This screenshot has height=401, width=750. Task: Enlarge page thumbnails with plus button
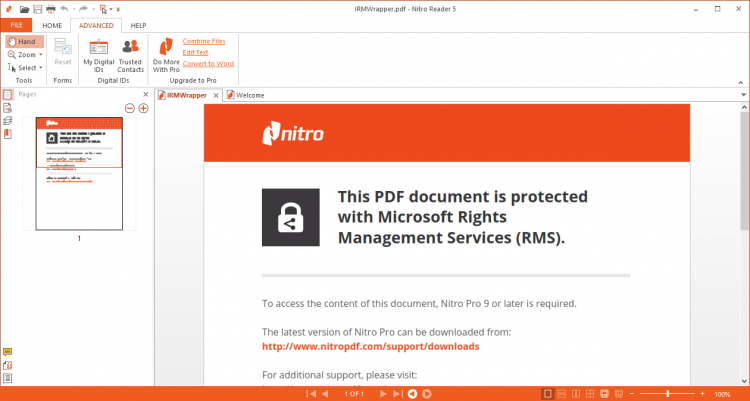143,109
